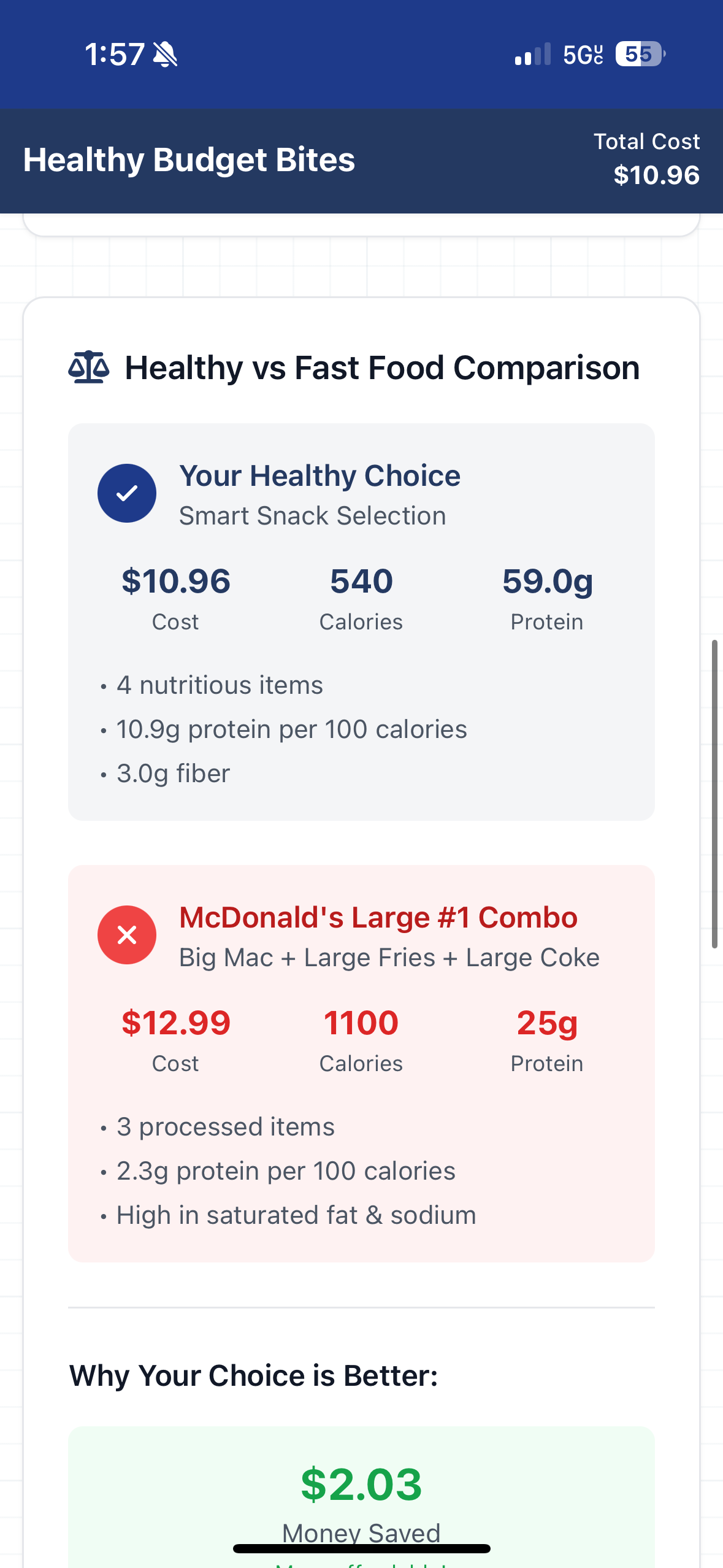723x1568 pixels.
Task: Select the $10.96 Cost value
Action: click(x=176, y=581)
